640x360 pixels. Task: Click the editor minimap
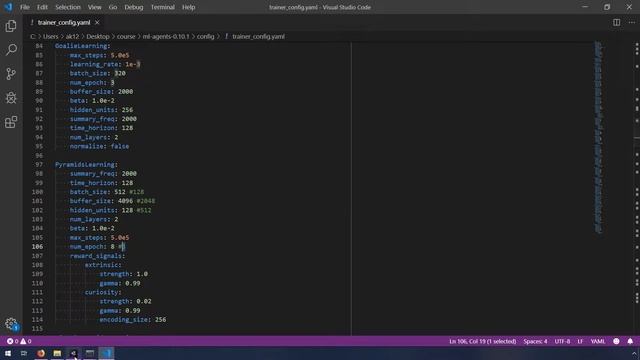pyautogui.click(x=598, y=137)
